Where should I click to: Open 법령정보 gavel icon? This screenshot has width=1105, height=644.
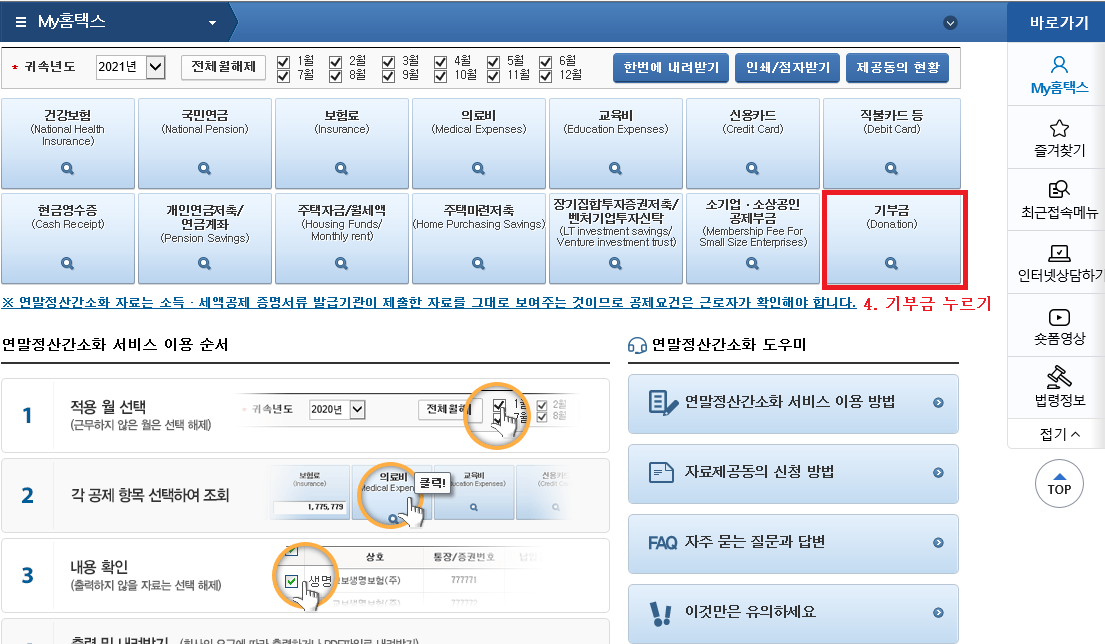[1059, 377]
